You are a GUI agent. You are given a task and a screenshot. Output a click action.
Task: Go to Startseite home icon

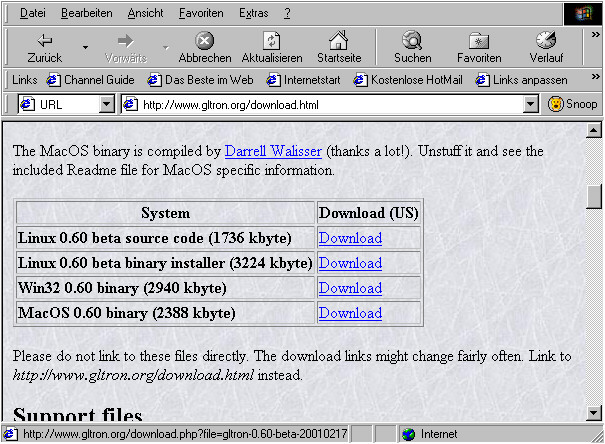(x=339, y=41)
